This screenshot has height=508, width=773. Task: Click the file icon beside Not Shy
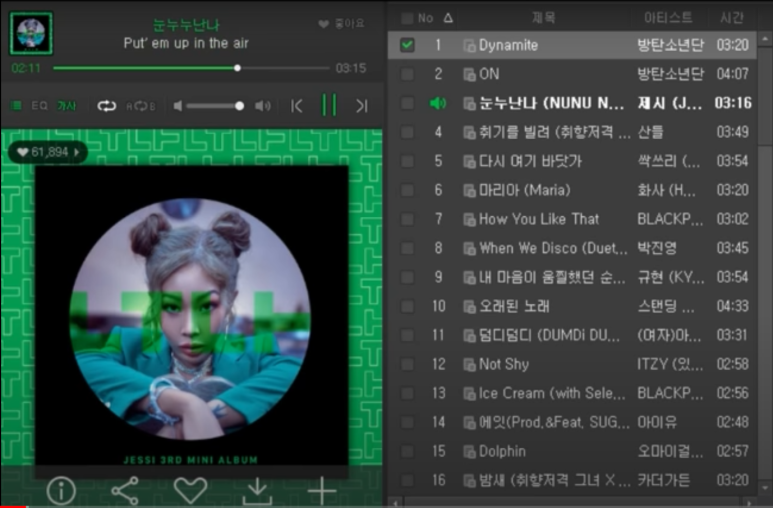point(469,365)
